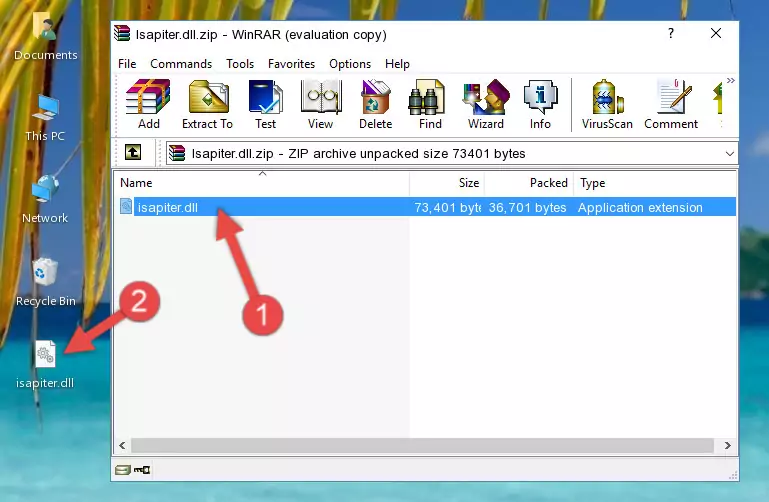
Task: Expand hidden toolbar items chevron
Action: click(x=731, y=80)
